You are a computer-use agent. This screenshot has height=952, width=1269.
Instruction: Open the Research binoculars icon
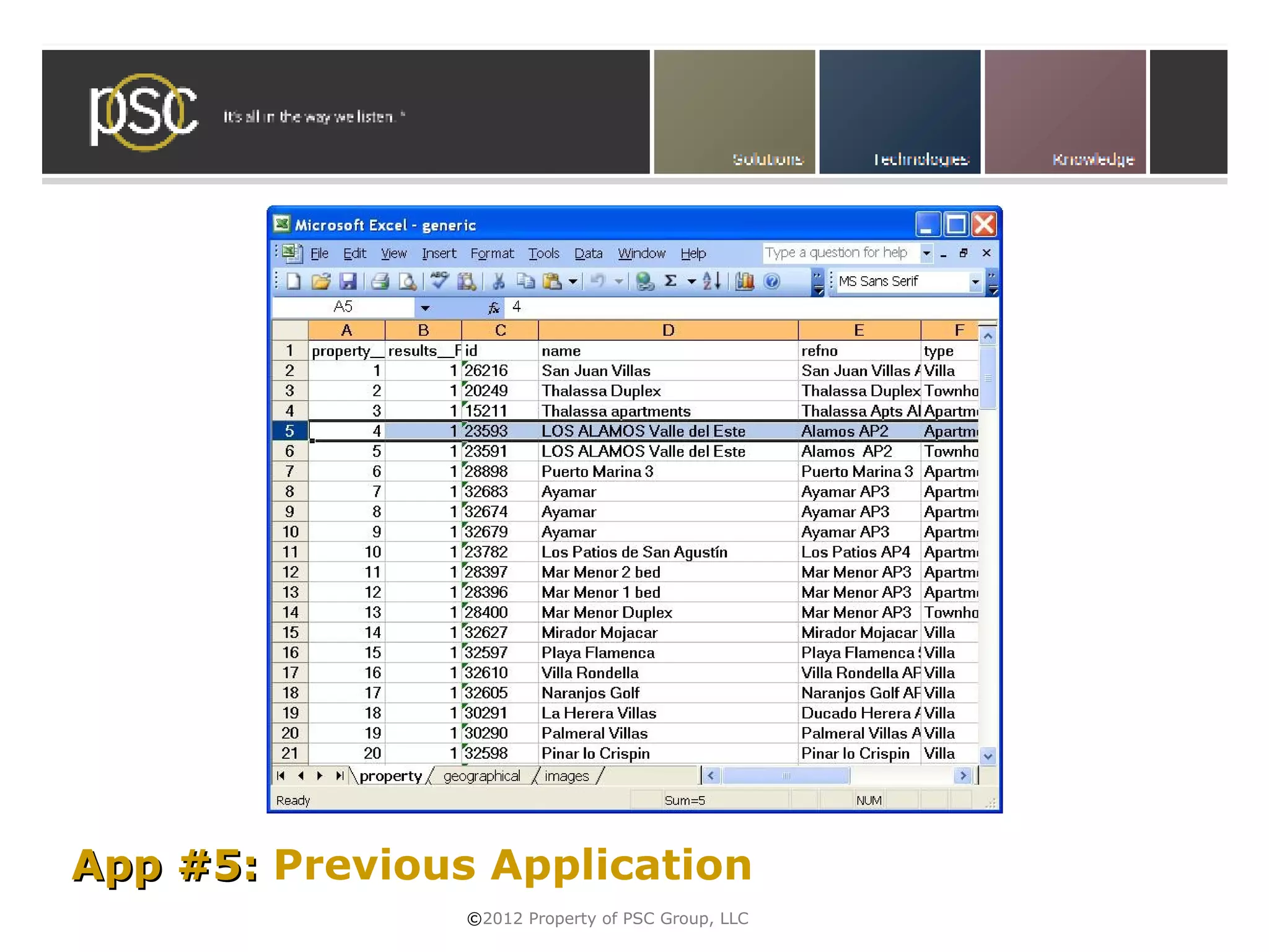pyautogui.click(x=467, y=282)
